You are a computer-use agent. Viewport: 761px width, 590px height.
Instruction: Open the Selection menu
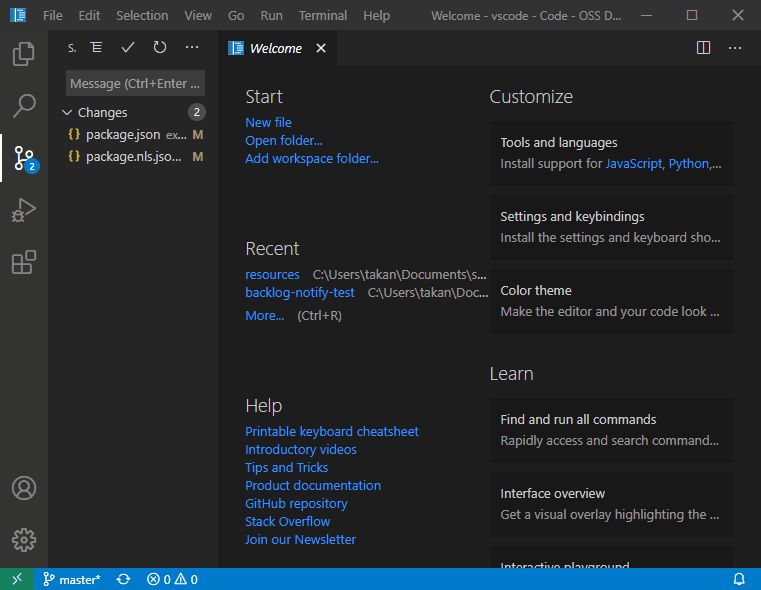142,16
